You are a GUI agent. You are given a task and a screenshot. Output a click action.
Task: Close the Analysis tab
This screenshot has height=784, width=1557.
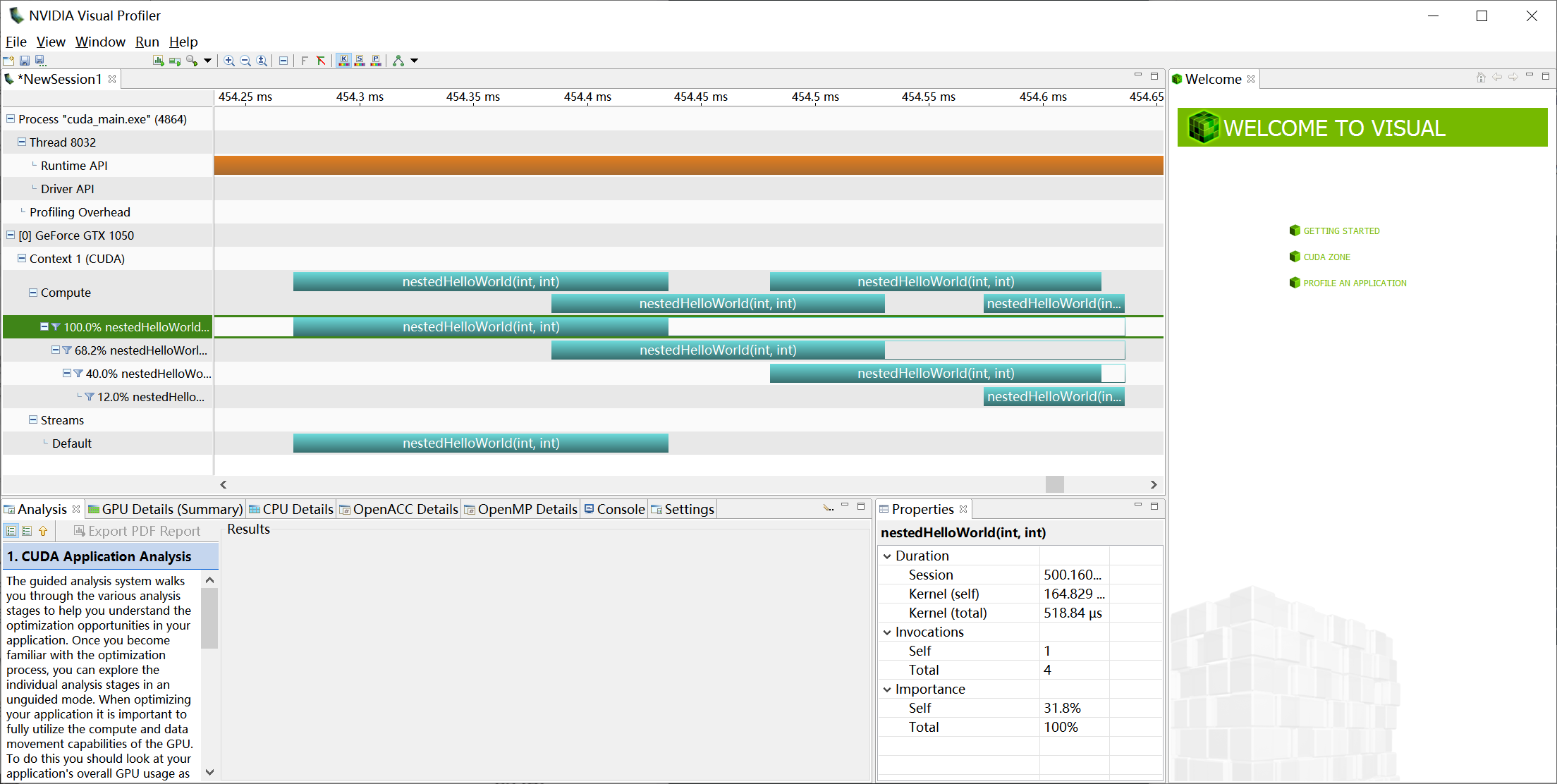76,509
